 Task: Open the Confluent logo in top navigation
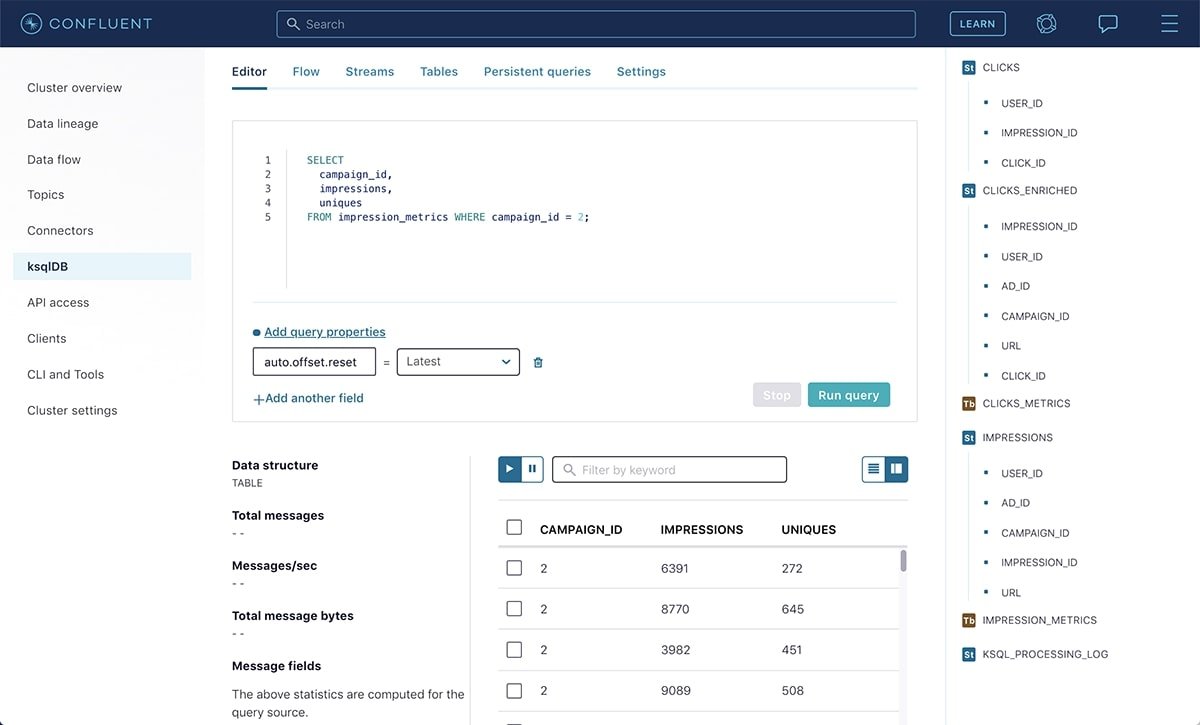tap(85, 22)
